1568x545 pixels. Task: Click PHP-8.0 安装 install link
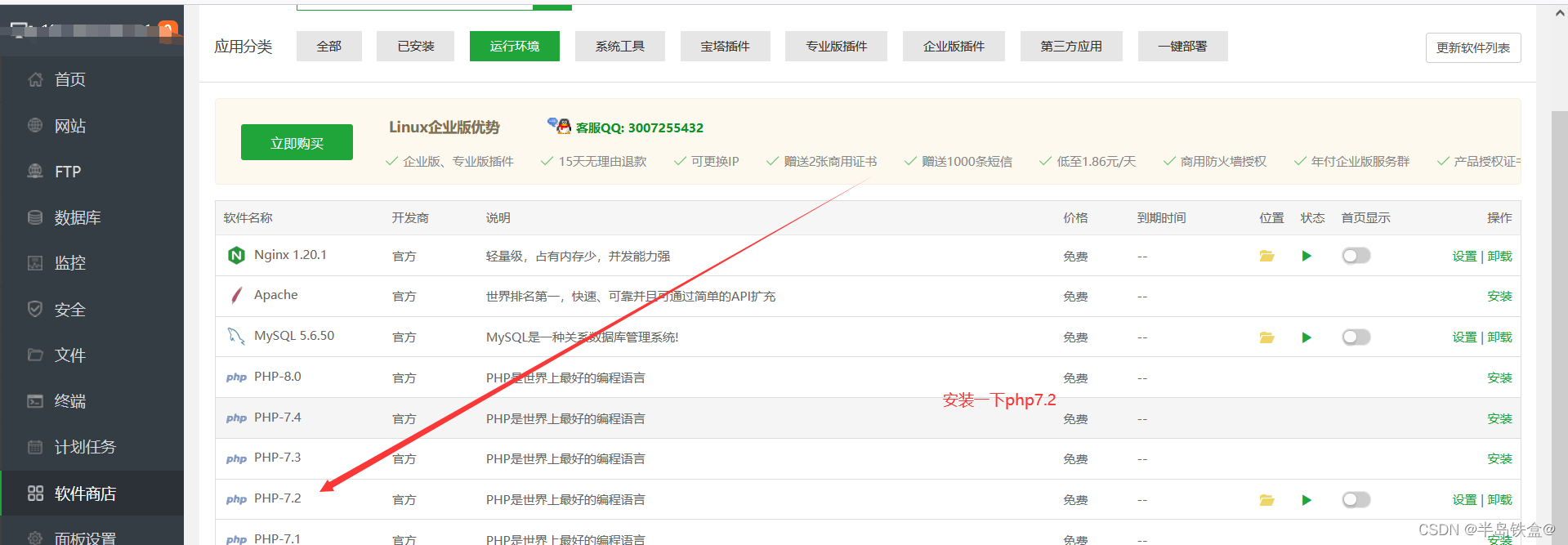(1499, 378)
